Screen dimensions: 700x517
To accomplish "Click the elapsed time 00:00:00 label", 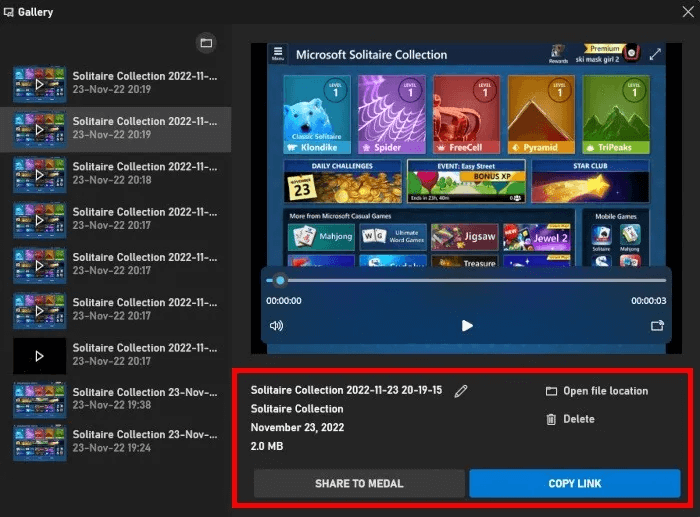I will (283, 301).
